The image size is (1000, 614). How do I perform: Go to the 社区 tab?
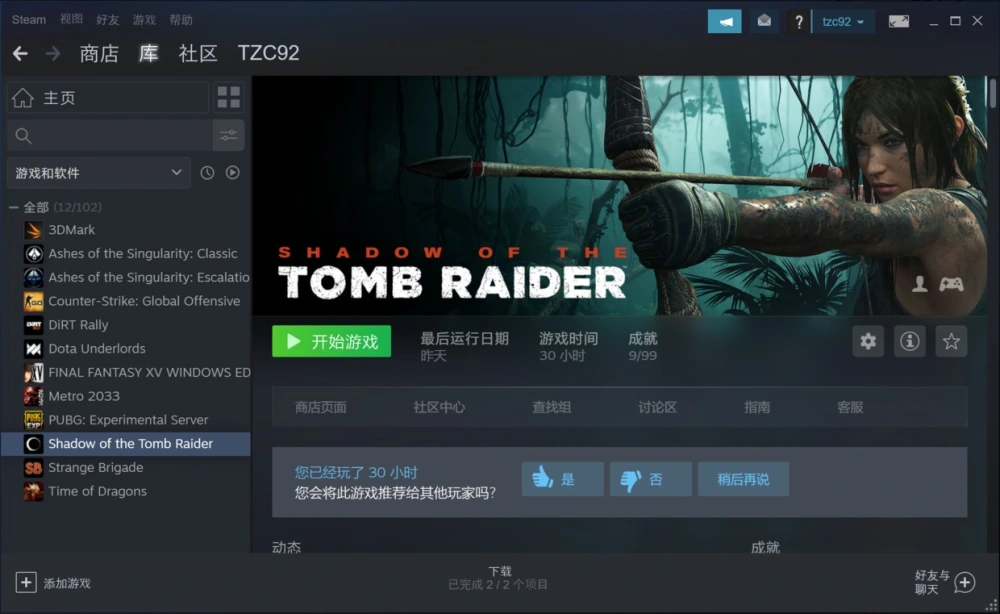pyautogui.click(x=198, y=54)
